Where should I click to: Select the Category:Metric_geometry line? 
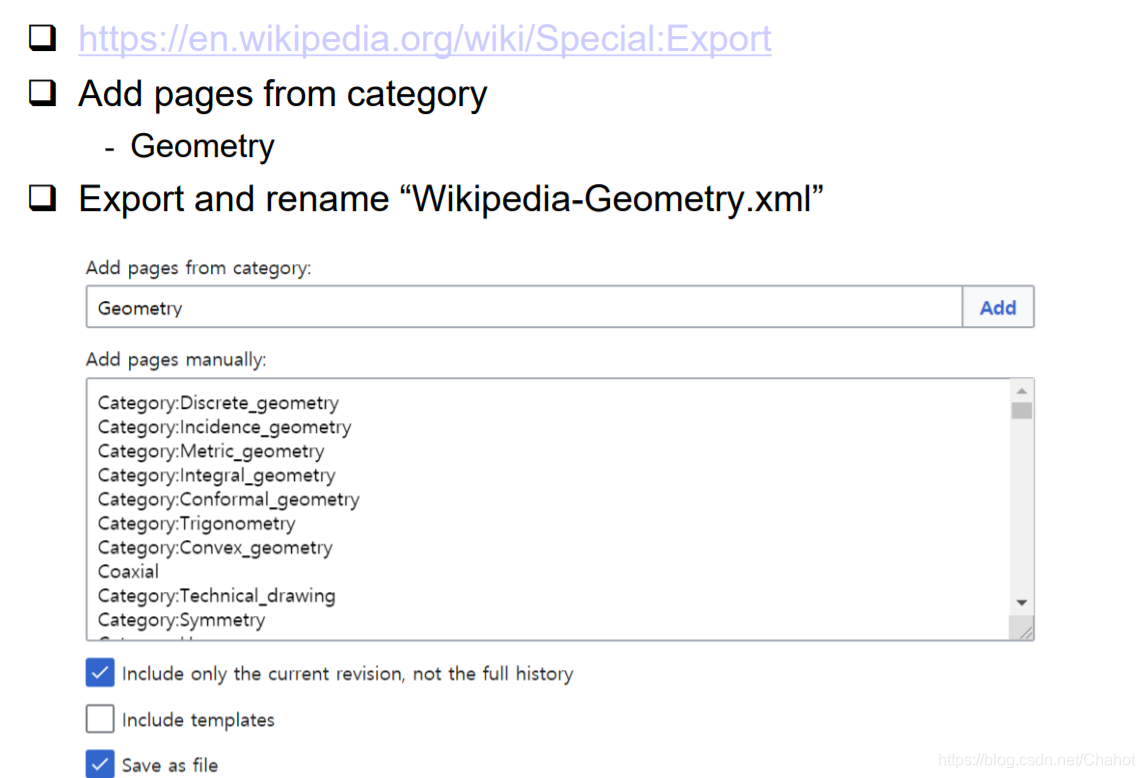211,451
